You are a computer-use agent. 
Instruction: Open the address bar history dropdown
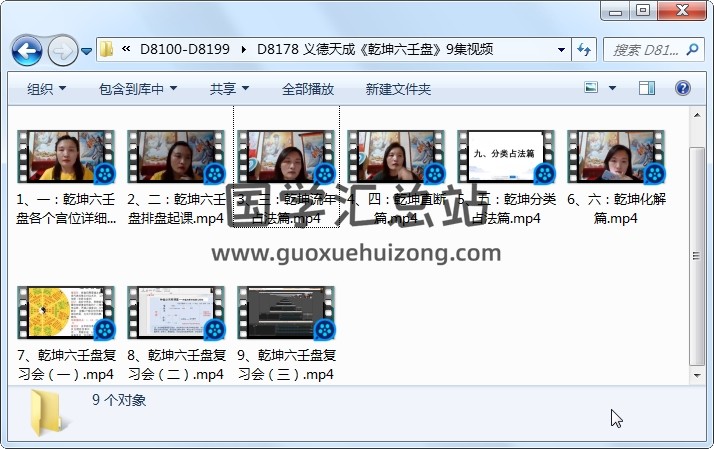coord(561,50)
